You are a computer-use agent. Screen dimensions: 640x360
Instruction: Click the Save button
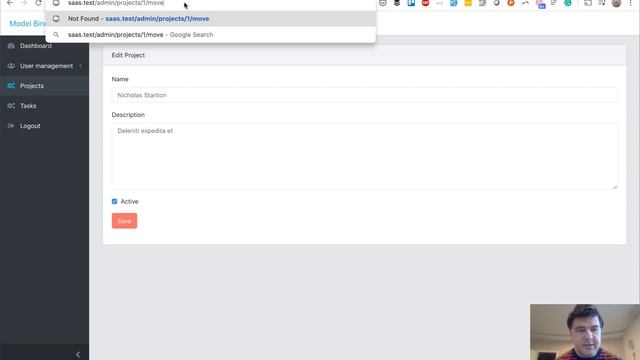coord(124,221)
